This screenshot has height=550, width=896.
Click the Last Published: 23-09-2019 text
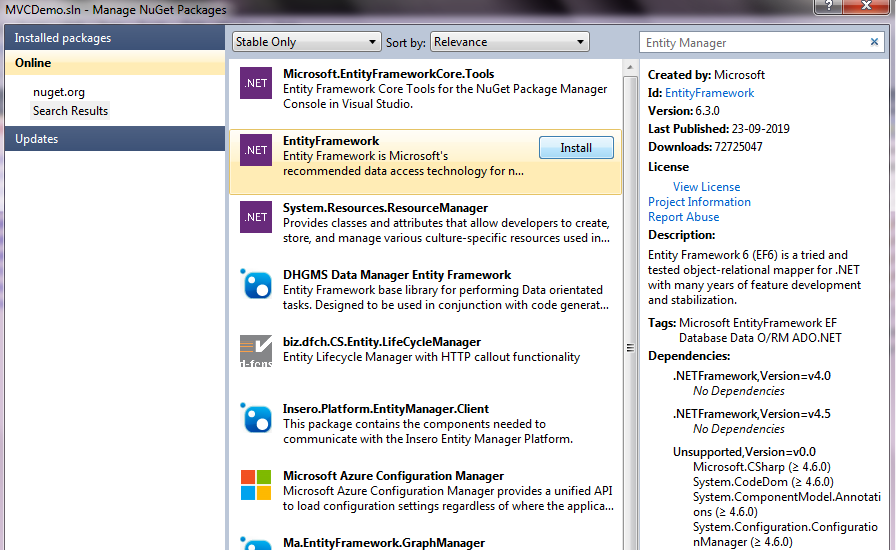(x=718, y=129)
